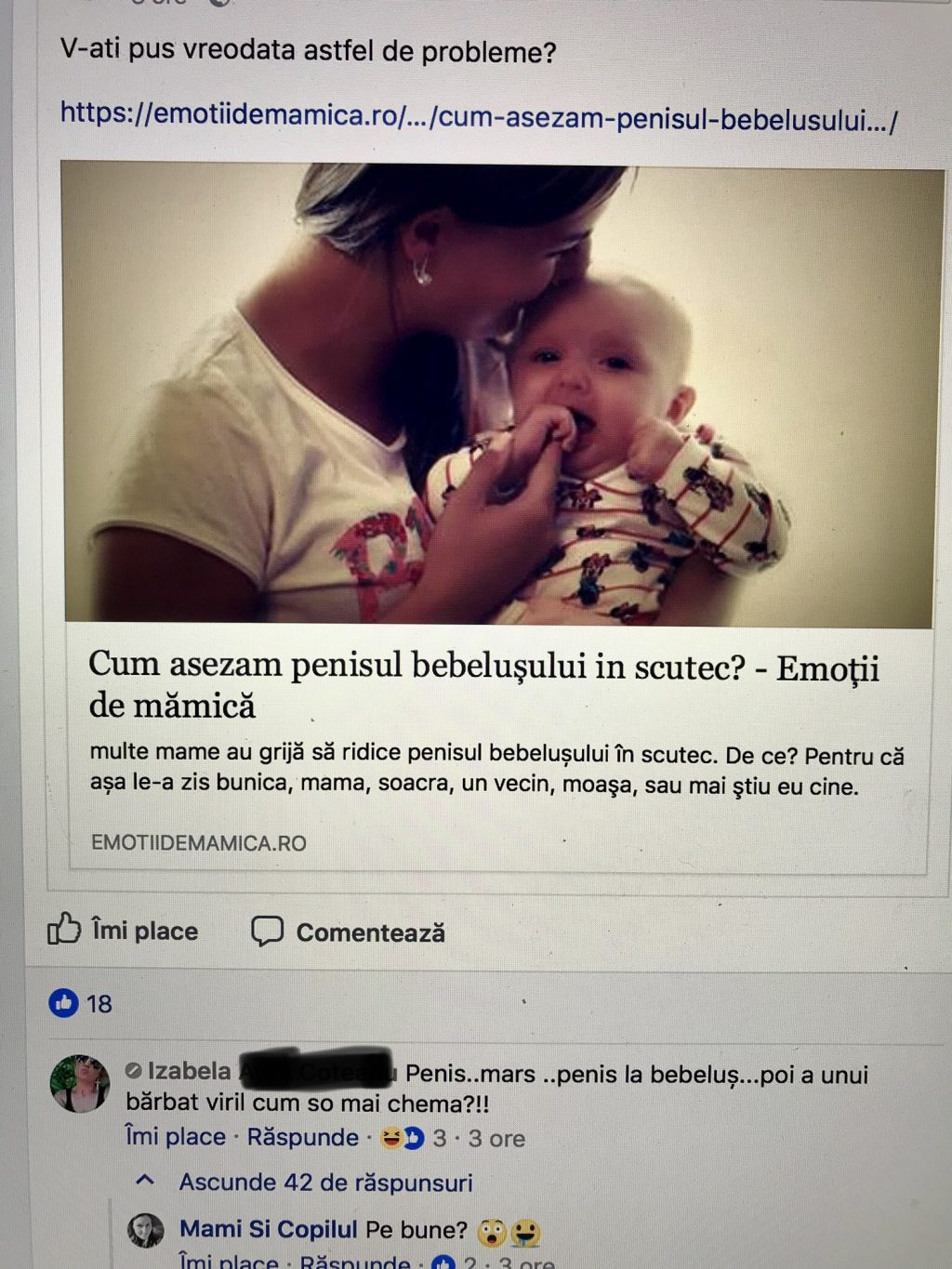
Task: Click Îmi place under Izabela's comment
Action: [x=176, y=1136]
